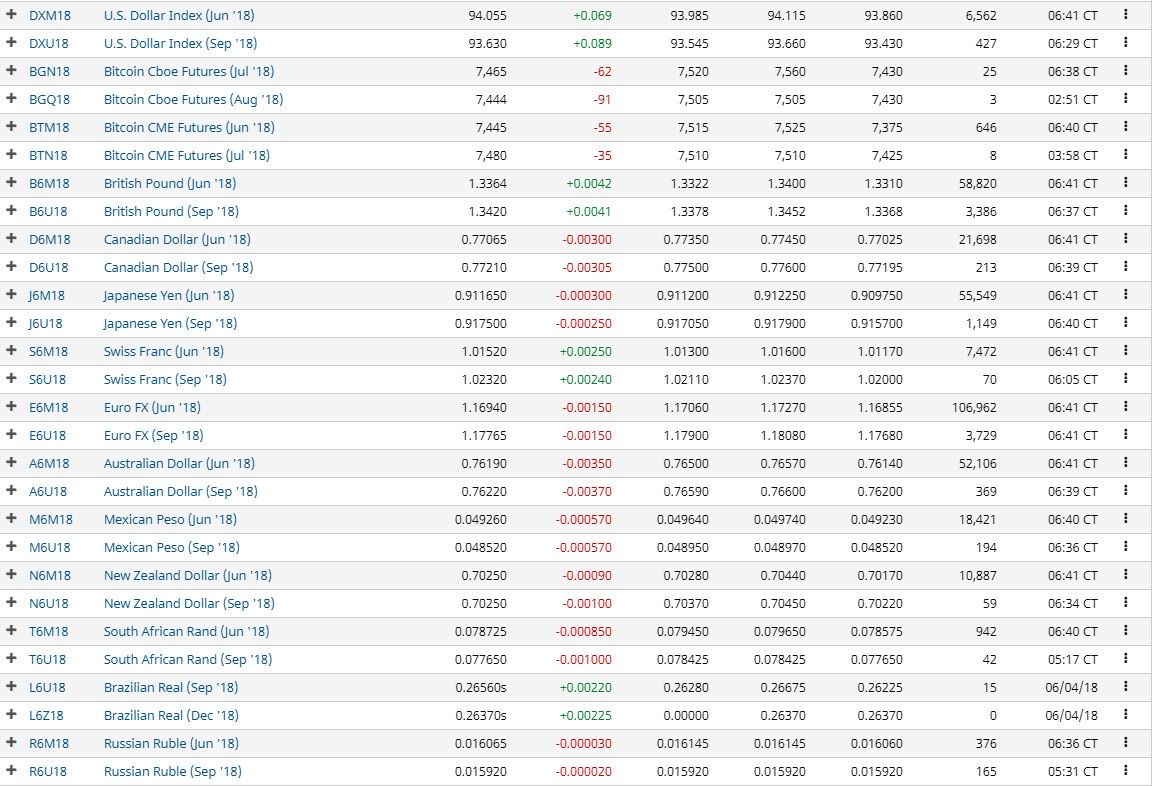Open Canadian Dollar (Sep '18) link

tap(179, 268)
